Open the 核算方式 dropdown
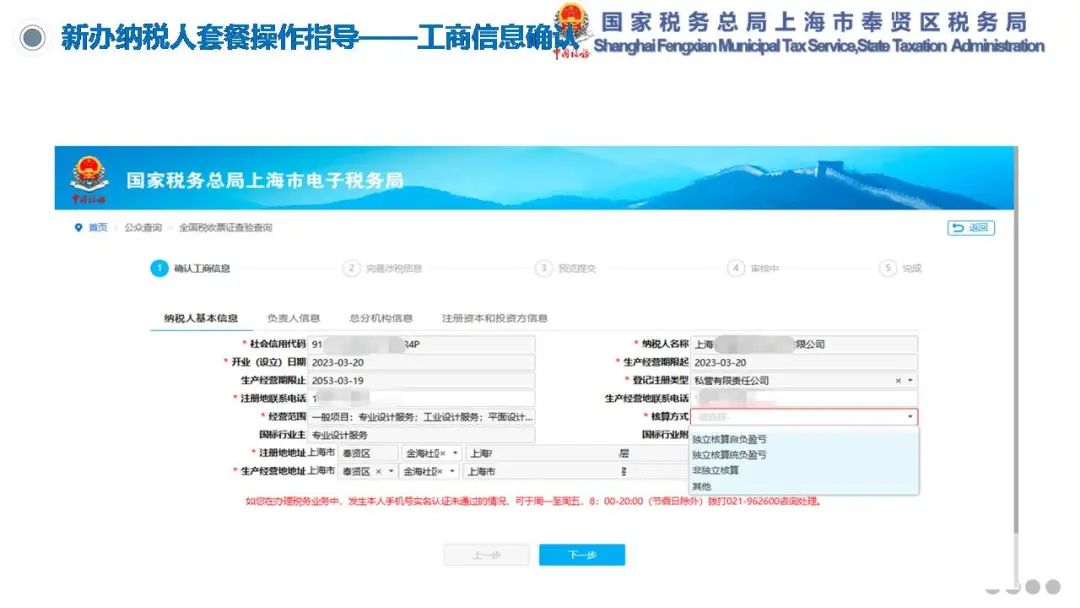 point(804,417)
